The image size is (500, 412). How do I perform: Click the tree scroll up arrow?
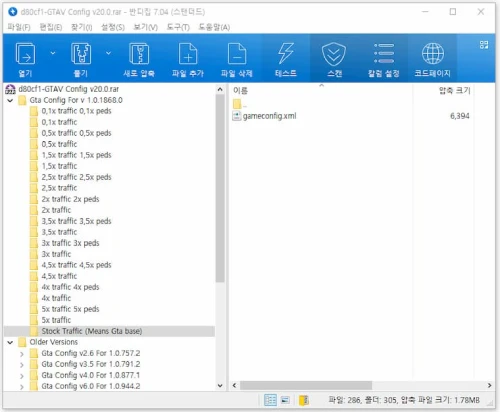(220, 89)
